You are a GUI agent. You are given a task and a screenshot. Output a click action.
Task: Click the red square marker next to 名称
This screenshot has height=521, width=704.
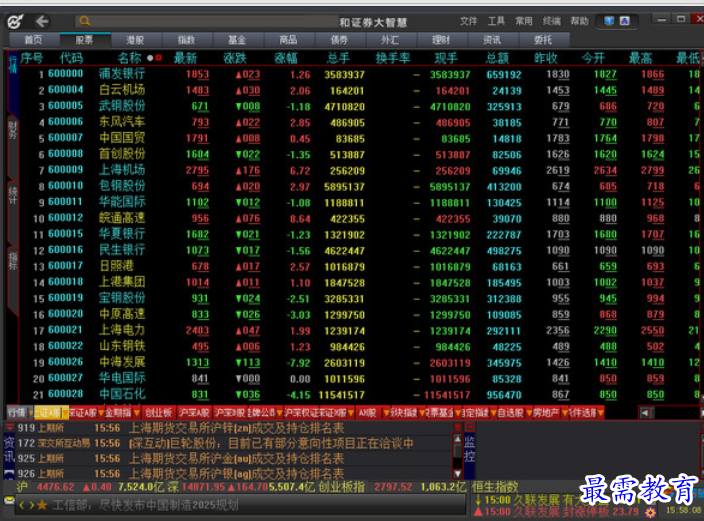coord(158,58)
